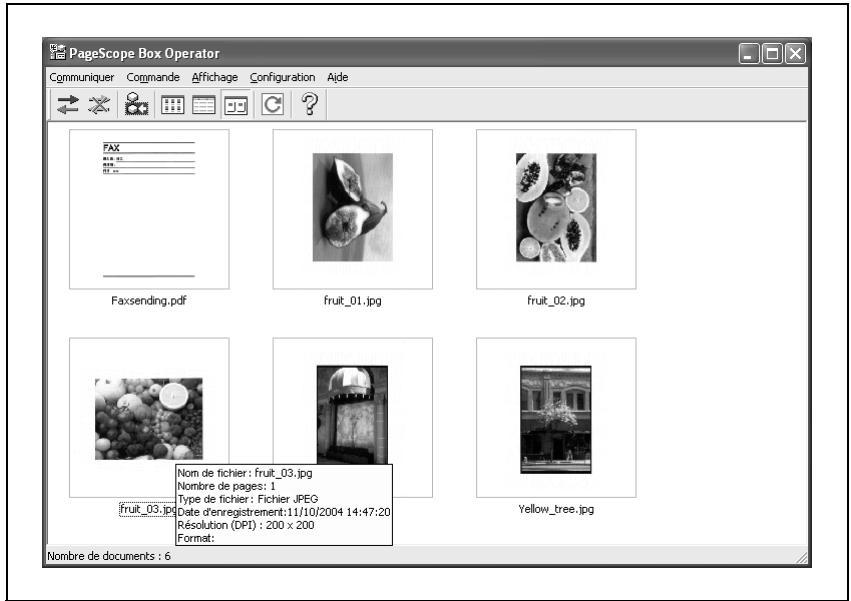Click the connect transfer arrows icon
The height and width of the screenshot is (601, 851).
[68, 104]
